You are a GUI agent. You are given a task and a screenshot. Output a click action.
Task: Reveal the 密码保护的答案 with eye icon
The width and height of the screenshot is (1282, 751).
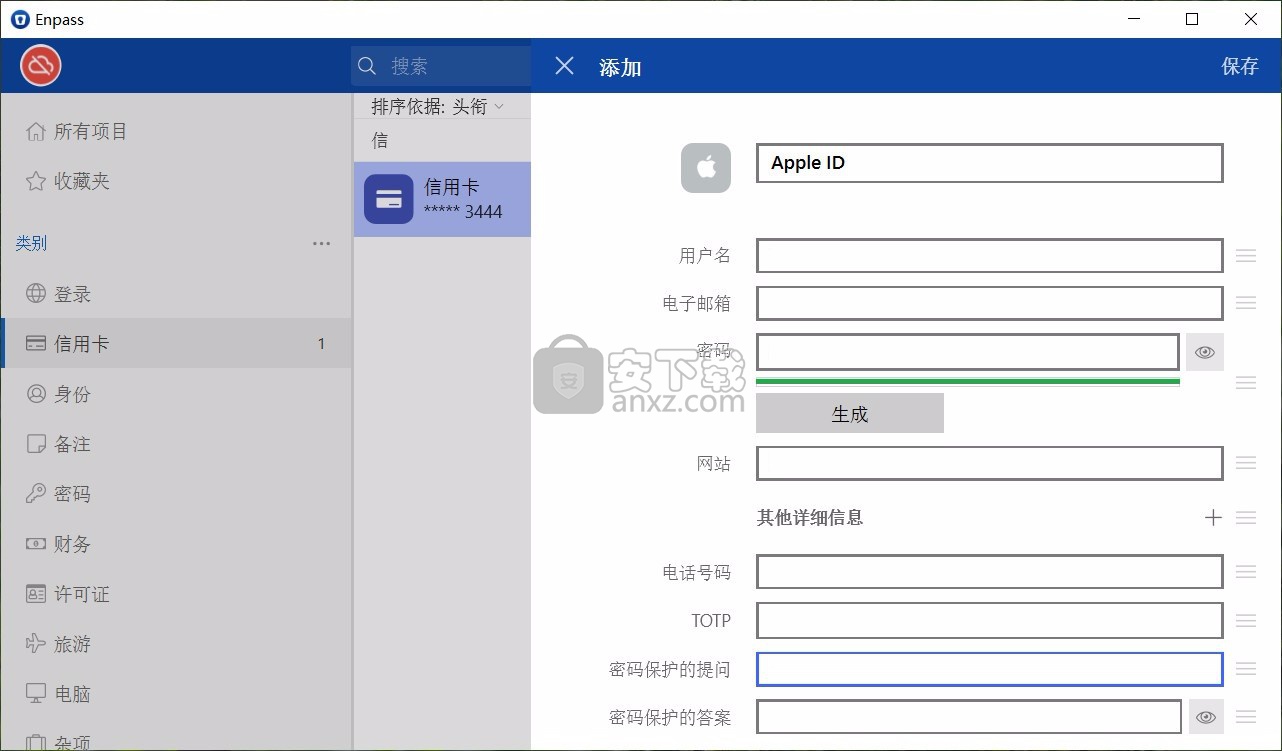pyautogui.click(x=1207, y=717)
